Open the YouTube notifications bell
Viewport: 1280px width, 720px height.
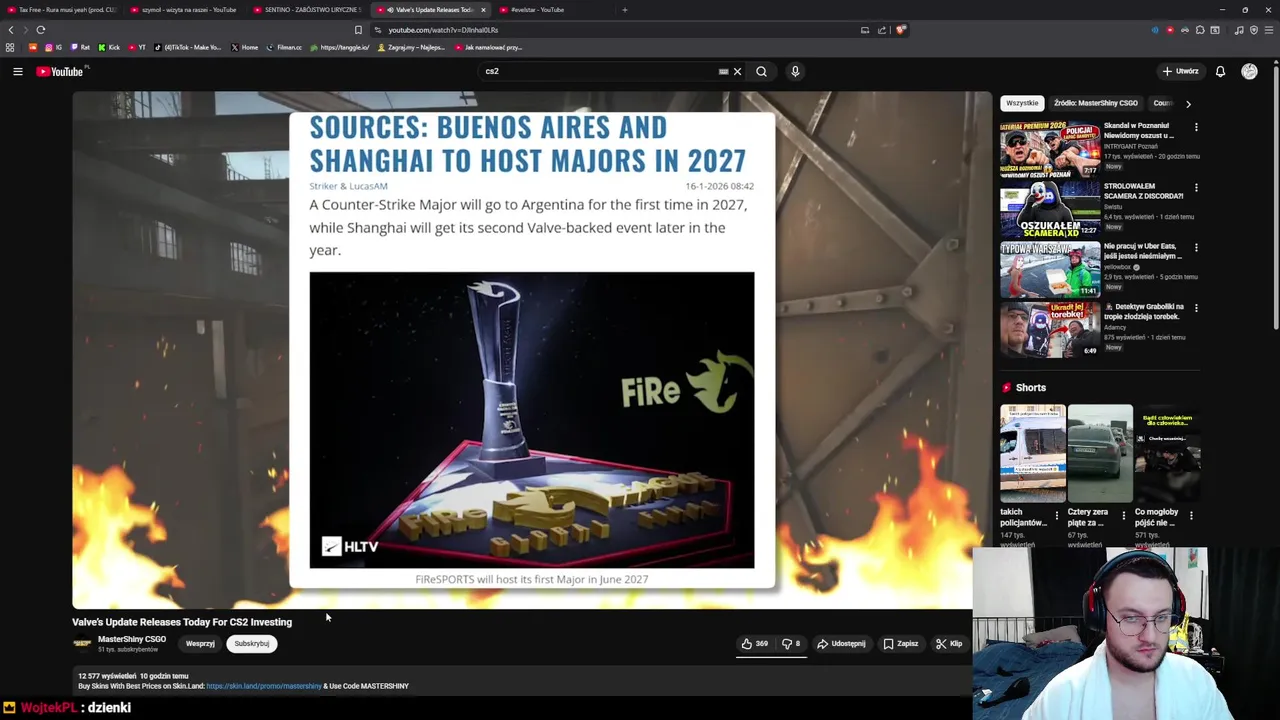pyautogui.click(x=1220, y=71)
